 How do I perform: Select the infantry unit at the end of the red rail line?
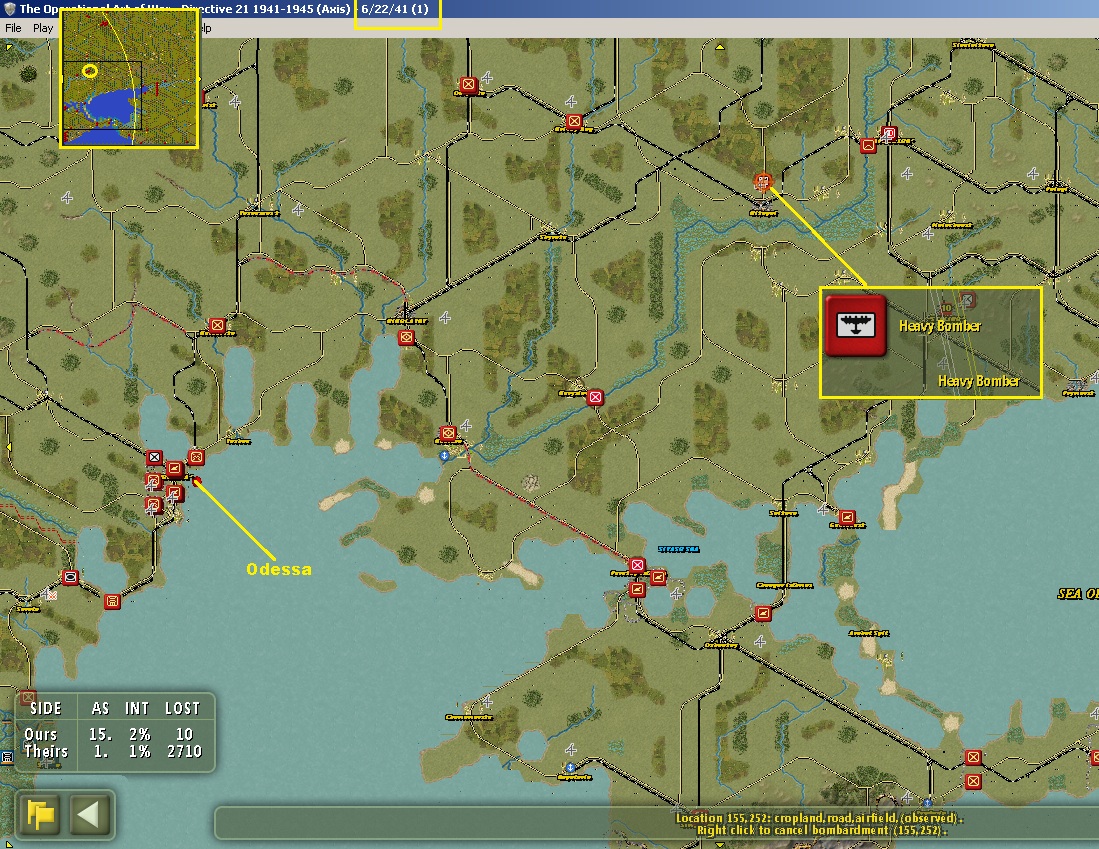pos(637,564)
